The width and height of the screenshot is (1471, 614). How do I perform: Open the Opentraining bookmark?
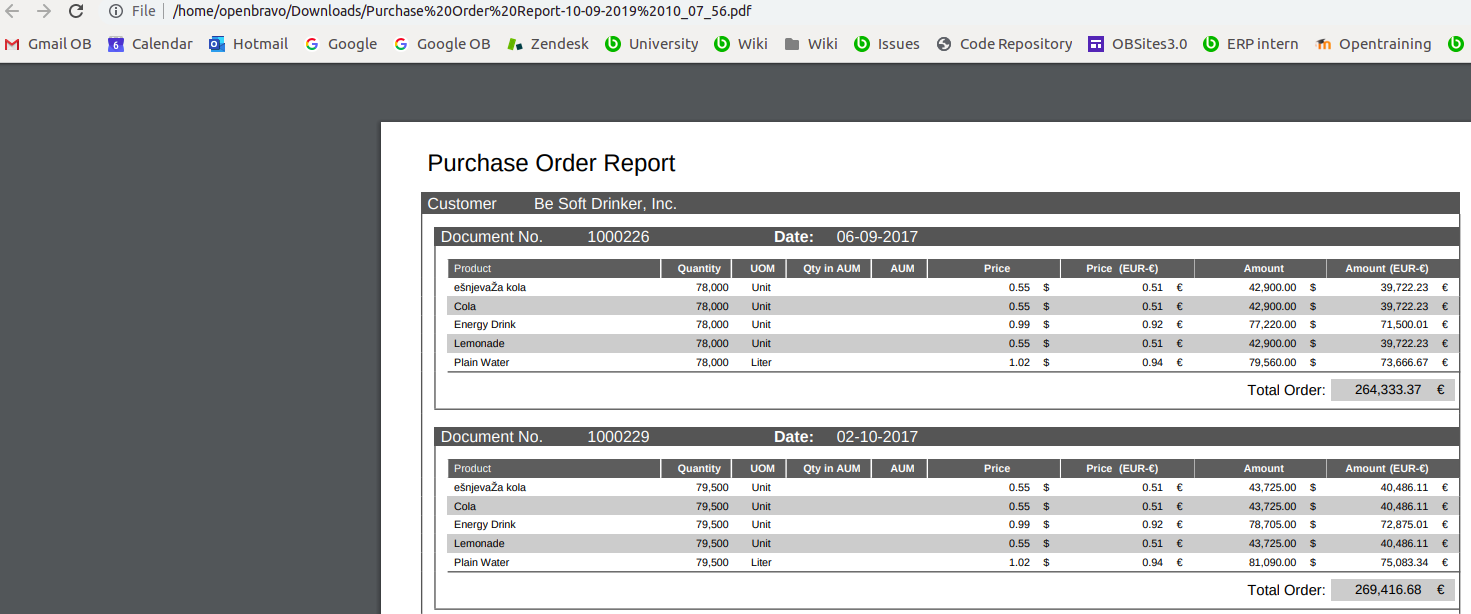[1374, 44]
